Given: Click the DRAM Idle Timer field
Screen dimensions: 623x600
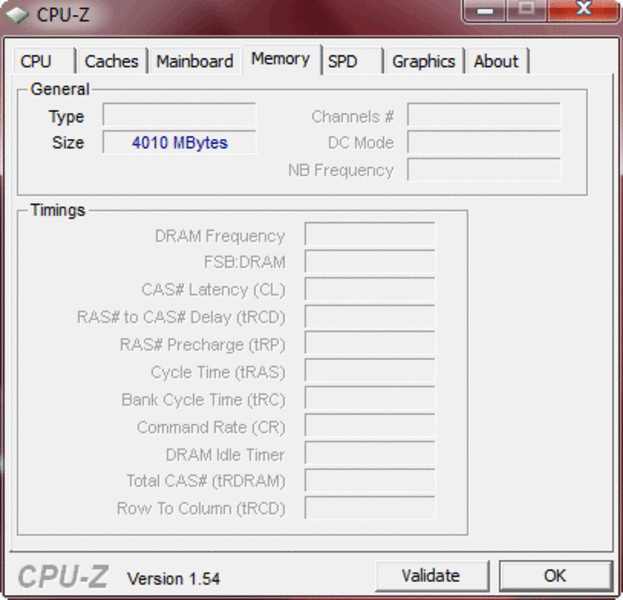Looking at the screenshot, I should (370, 454).
